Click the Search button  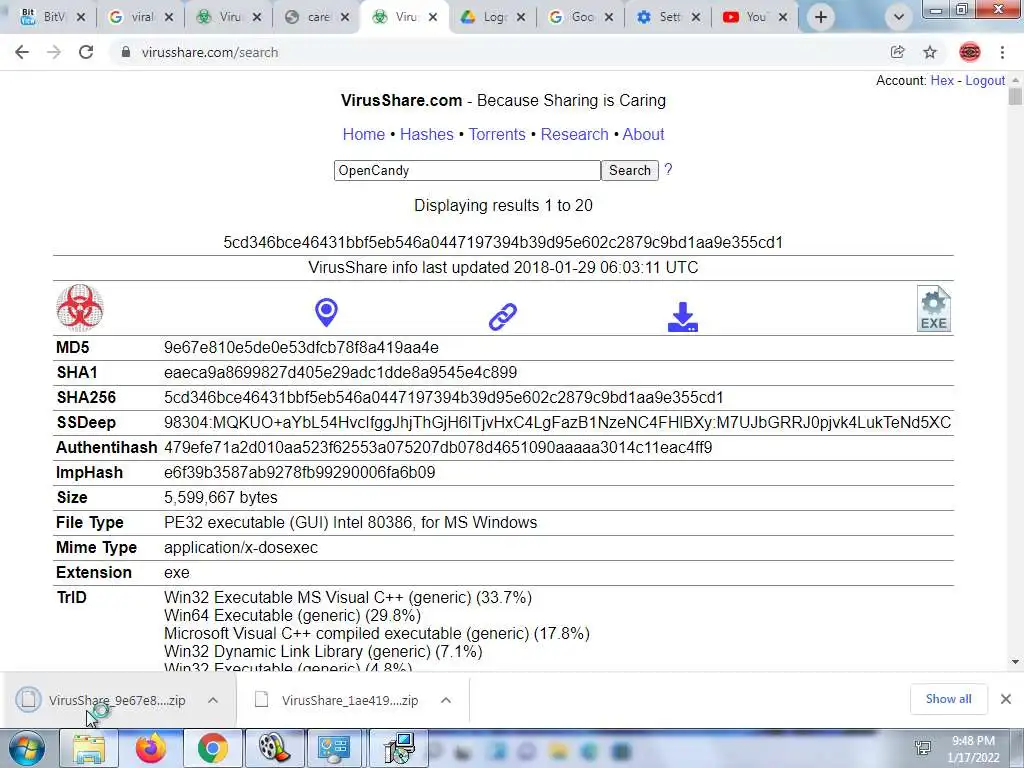point(630,170)
